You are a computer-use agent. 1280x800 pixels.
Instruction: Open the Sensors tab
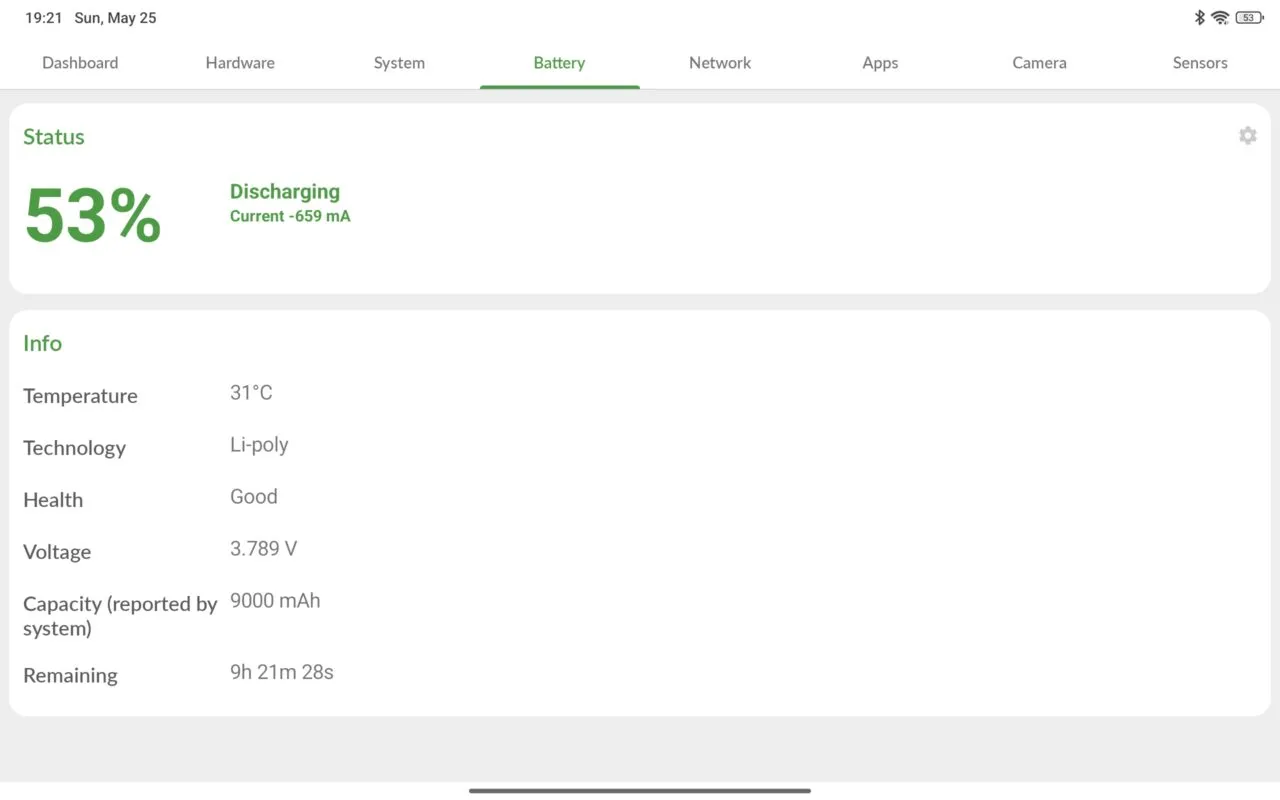1199,63
